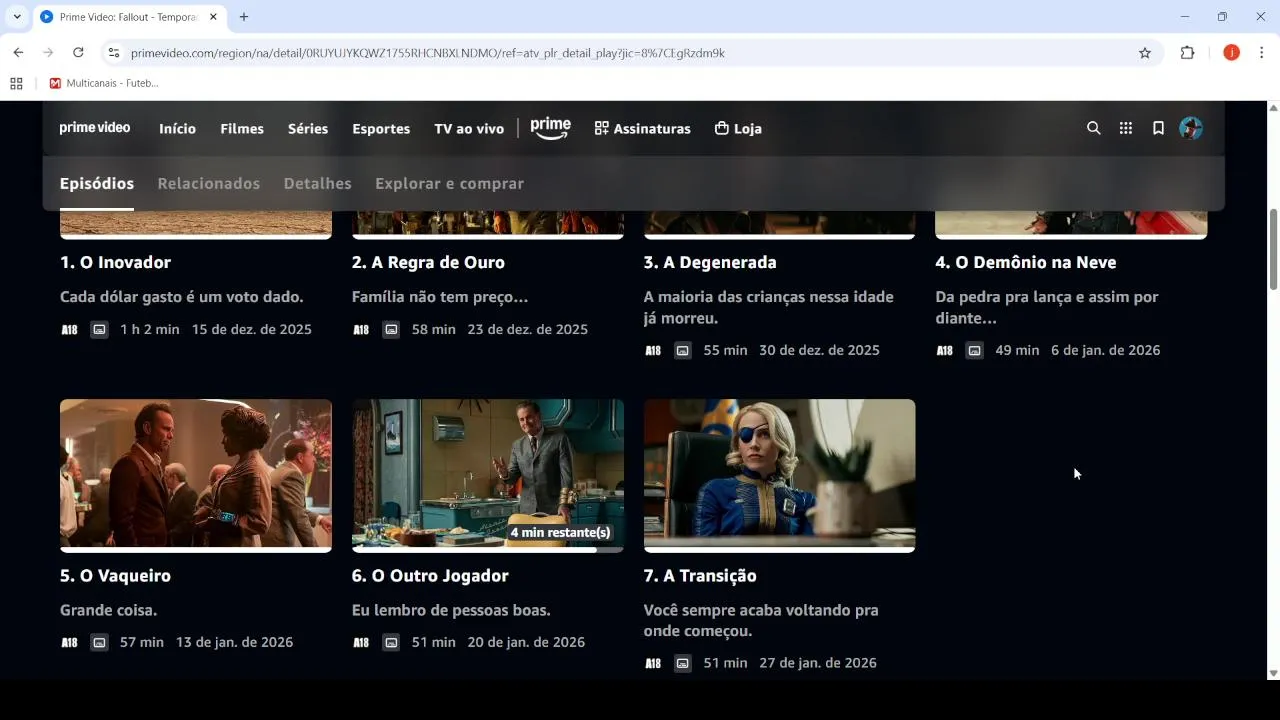Viewport: 1280px width, 720px height.
Task: Open episode title 2. A Regra de Ouro
Action: pyautogui.click(x=428, y=262)
